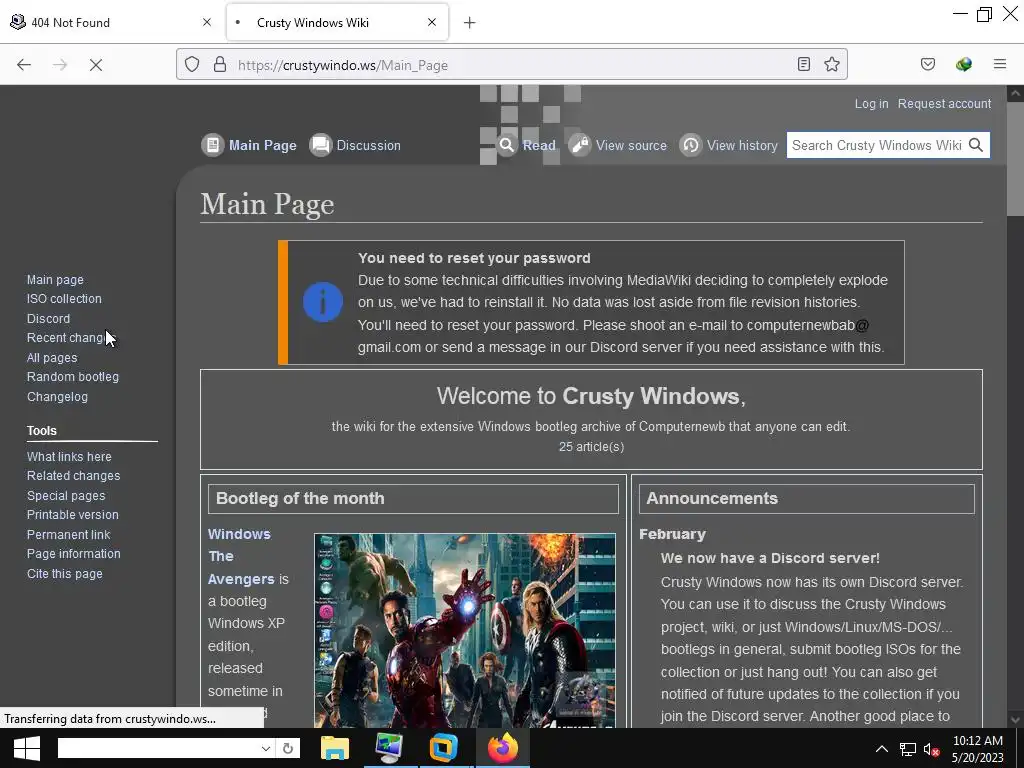Click the Log in link
This screenshot has width=1024, height=768.
tap(871, 104)
